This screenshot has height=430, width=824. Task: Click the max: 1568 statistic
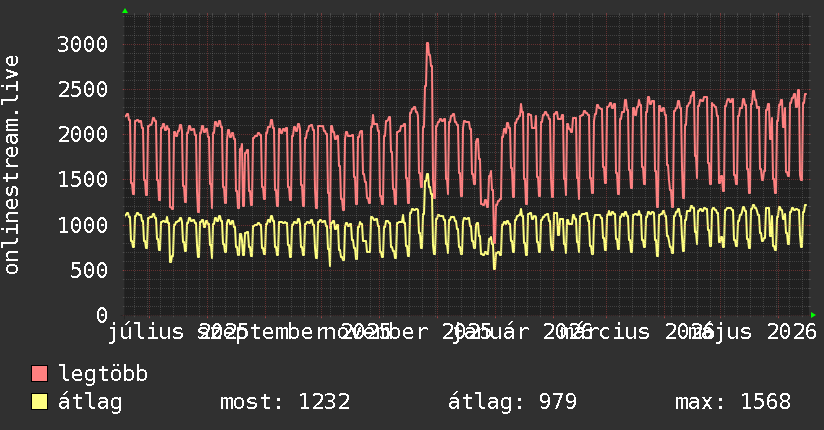coord(733,402)
